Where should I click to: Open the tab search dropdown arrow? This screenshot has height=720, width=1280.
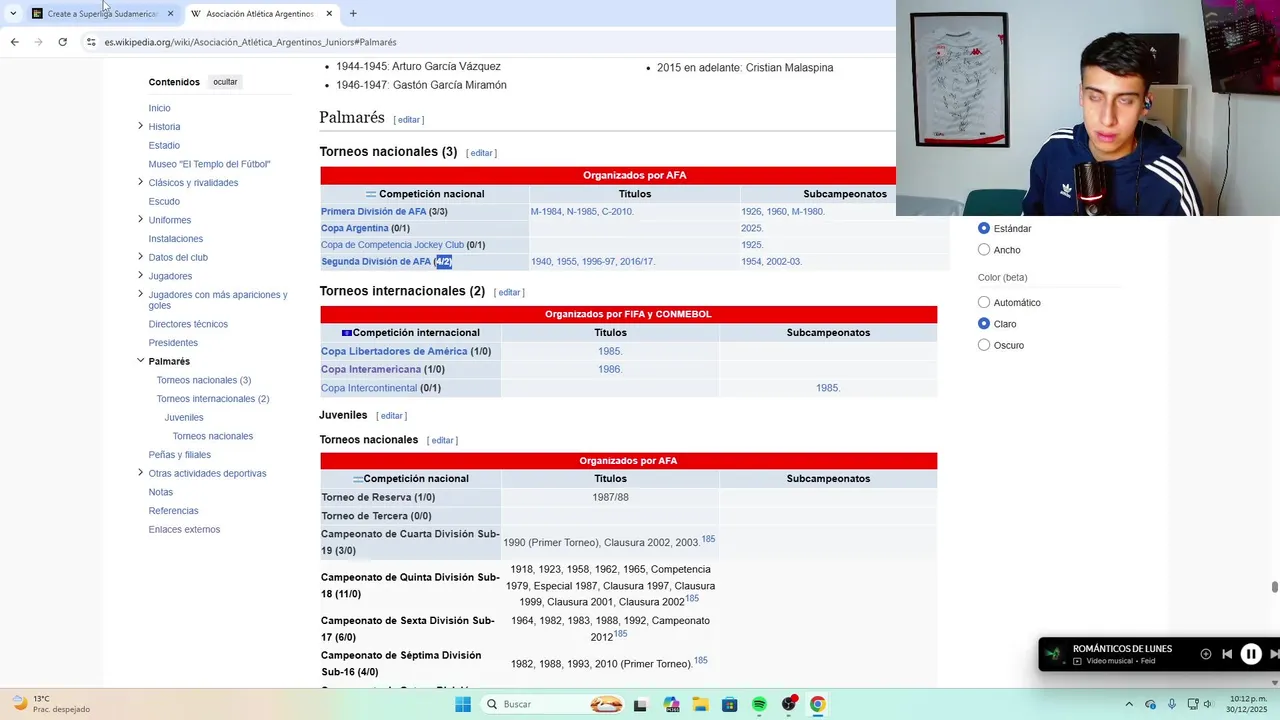click(x=13, y=13)
